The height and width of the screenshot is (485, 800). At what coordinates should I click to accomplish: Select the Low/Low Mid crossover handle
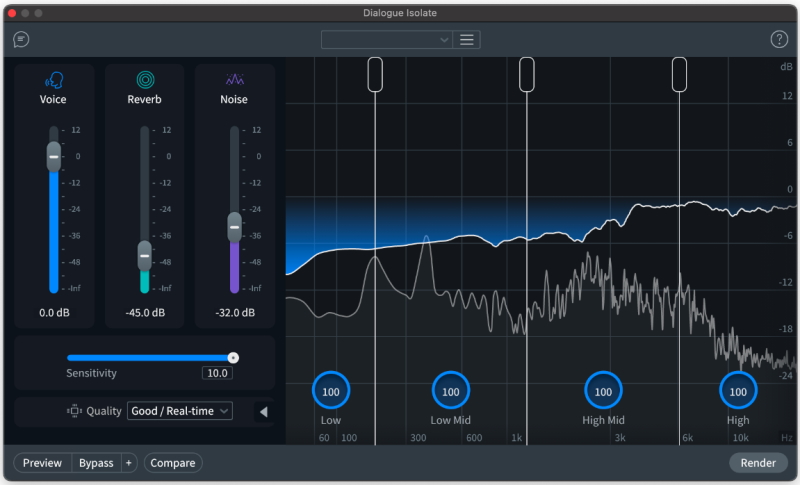coord(375,74)
